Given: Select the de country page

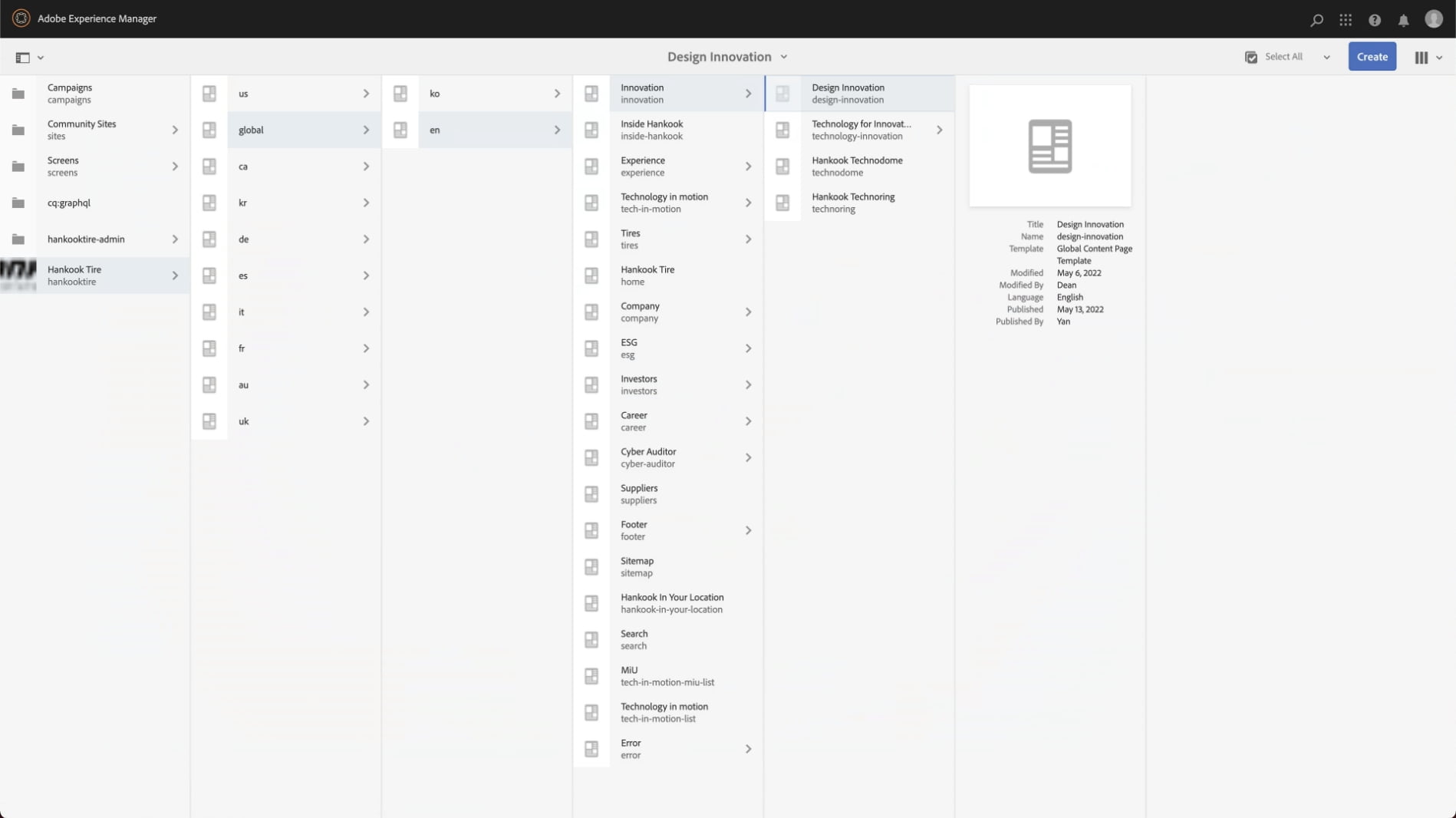Looking at the screenshot, I should pos(286,239).
